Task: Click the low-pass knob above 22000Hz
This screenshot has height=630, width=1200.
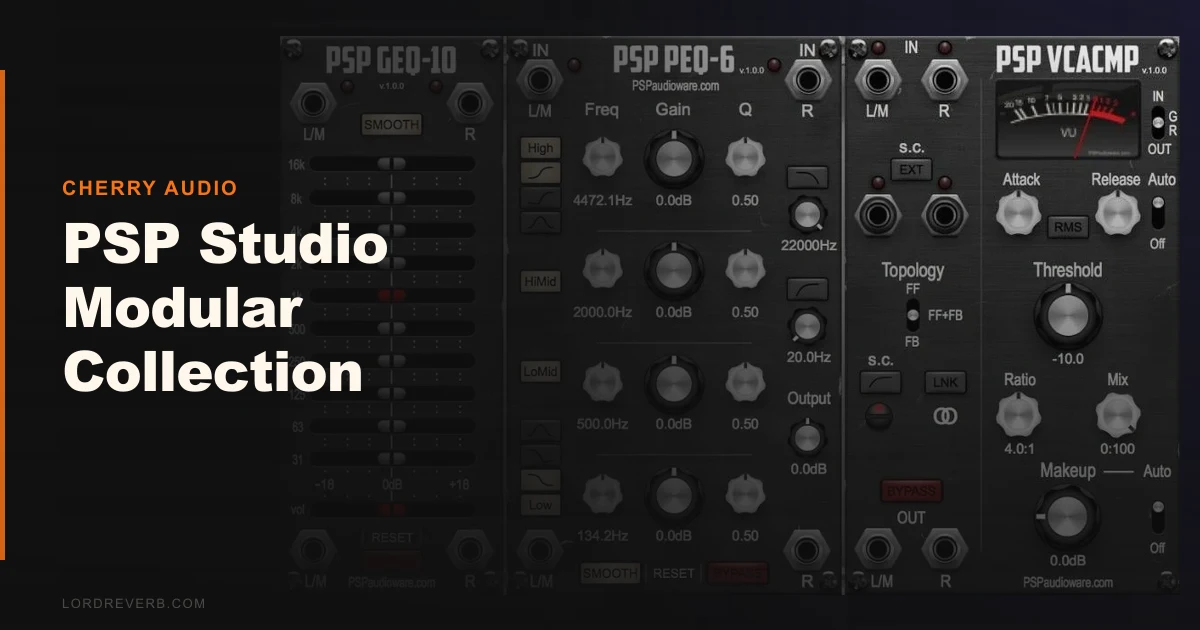Action: point(807,215)
